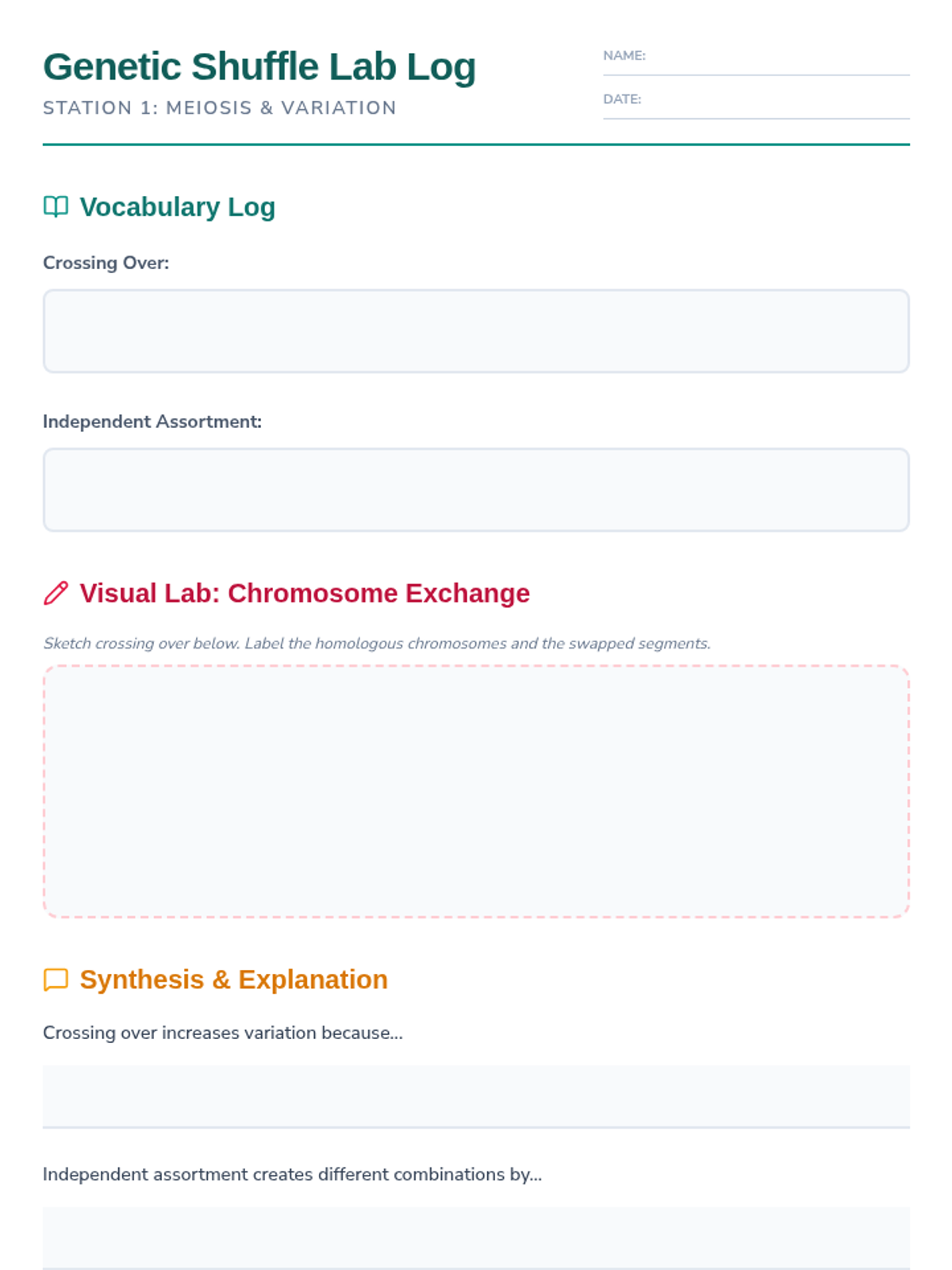Click the answer area for crossing over increasing variation

coord(476,1097)
